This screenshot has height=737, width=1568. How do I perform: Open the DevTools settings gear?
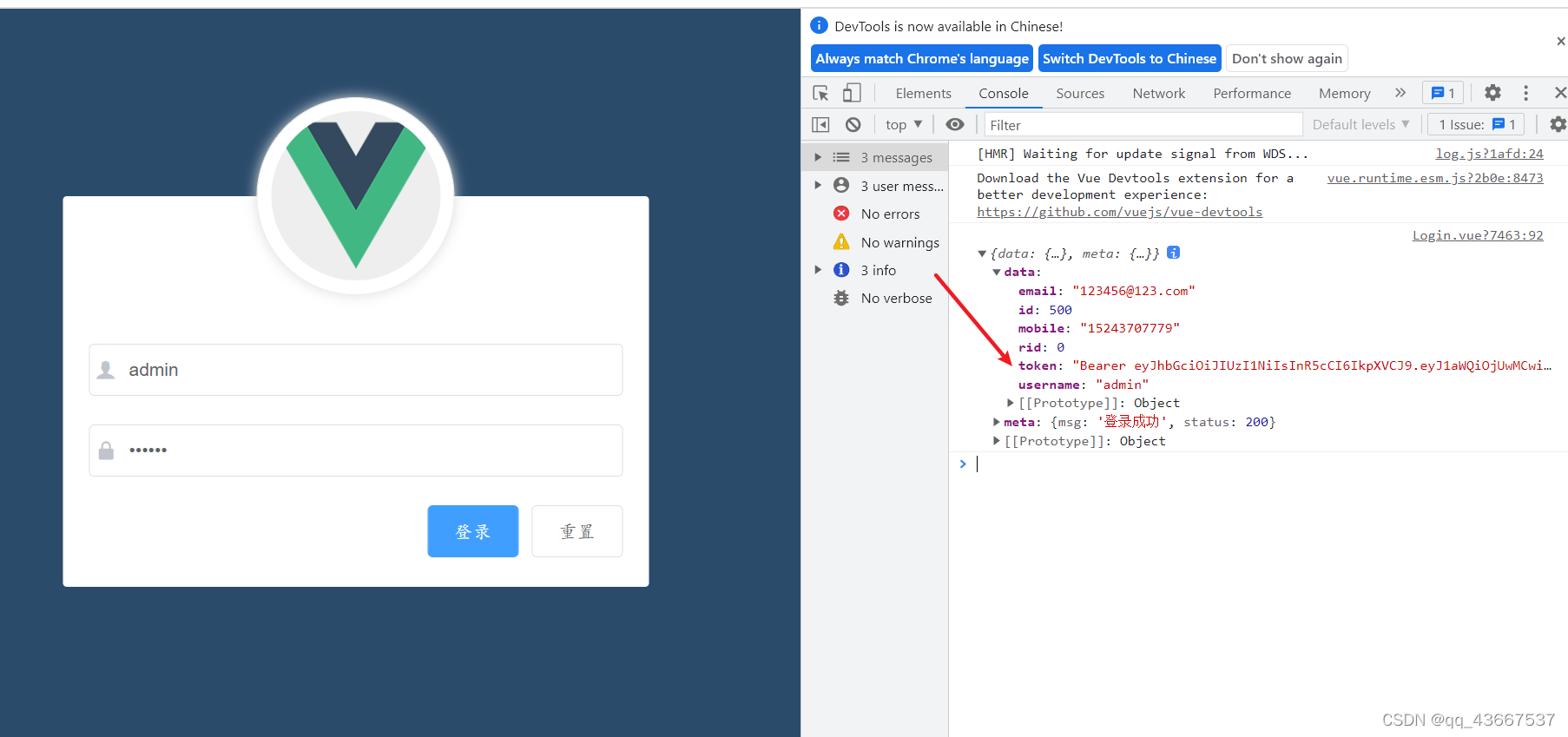coord(1492,93)
